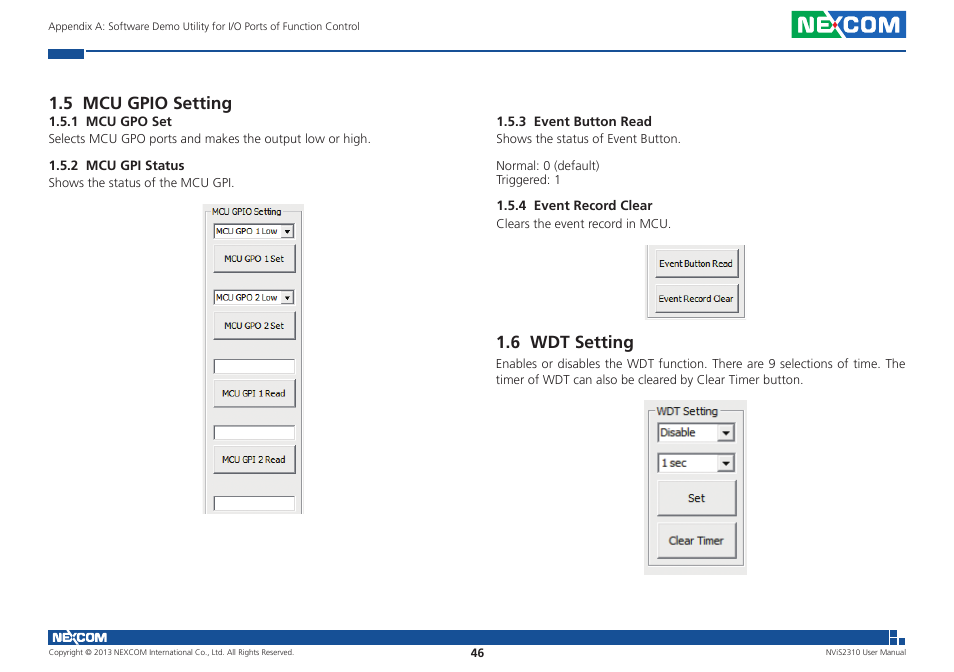Screen dimensions: 954x672
Task: Click the MCU GPO 2 Set button
Action: 254,325
